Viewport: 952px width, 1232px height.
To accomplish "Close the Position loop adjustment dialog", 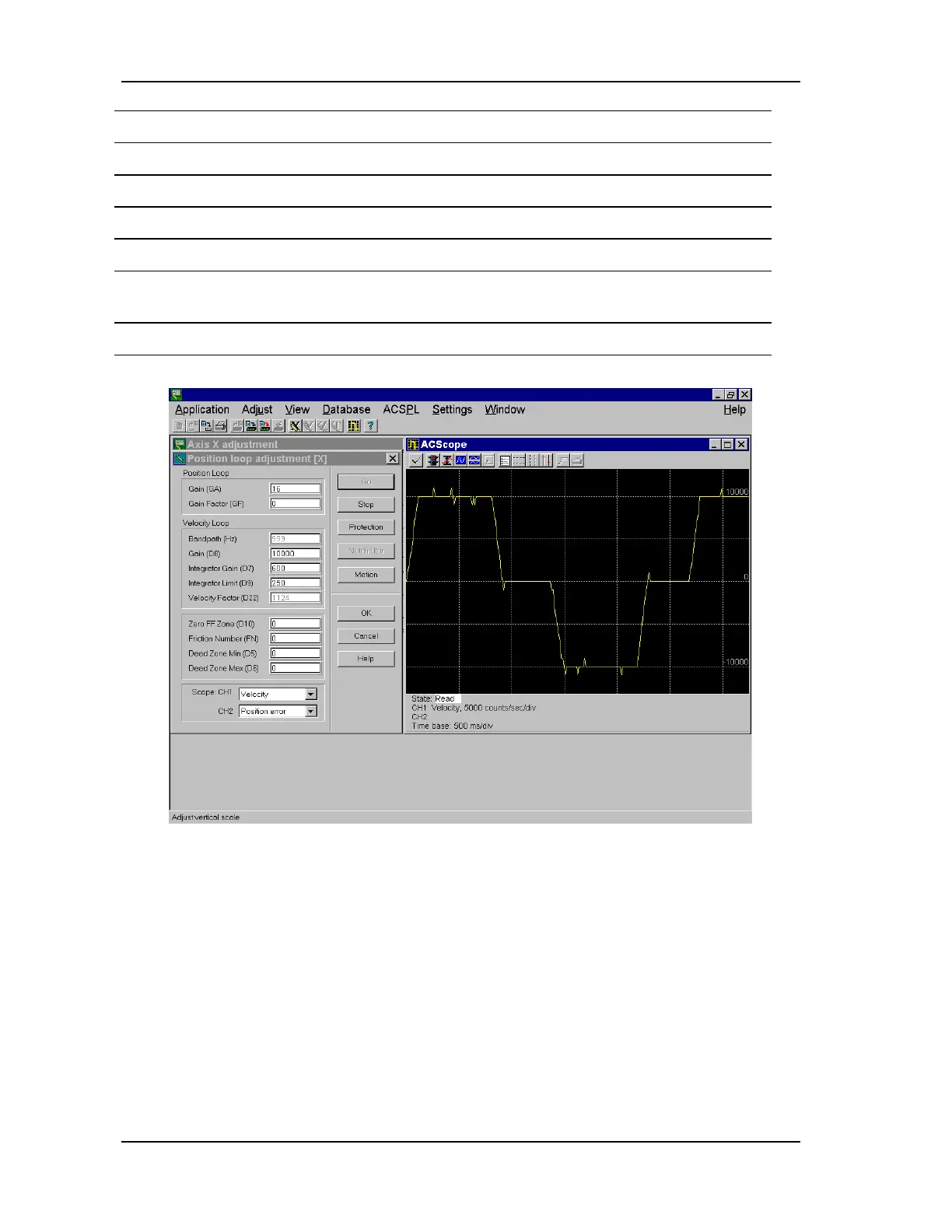I will tap(393, 459).
